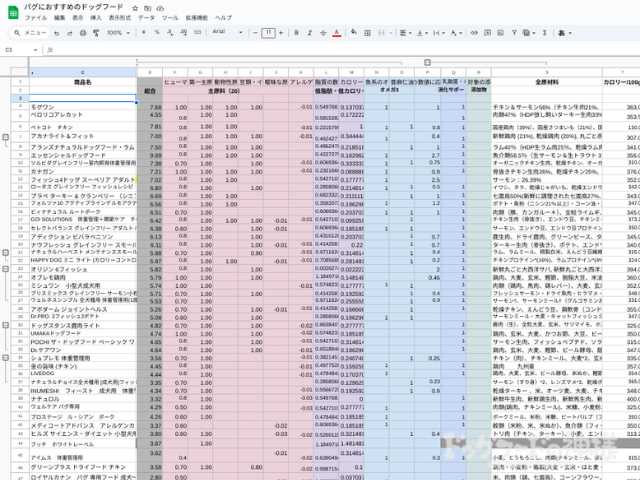Toggle bold formatting
640x480 pixels.
click(296, 33)
